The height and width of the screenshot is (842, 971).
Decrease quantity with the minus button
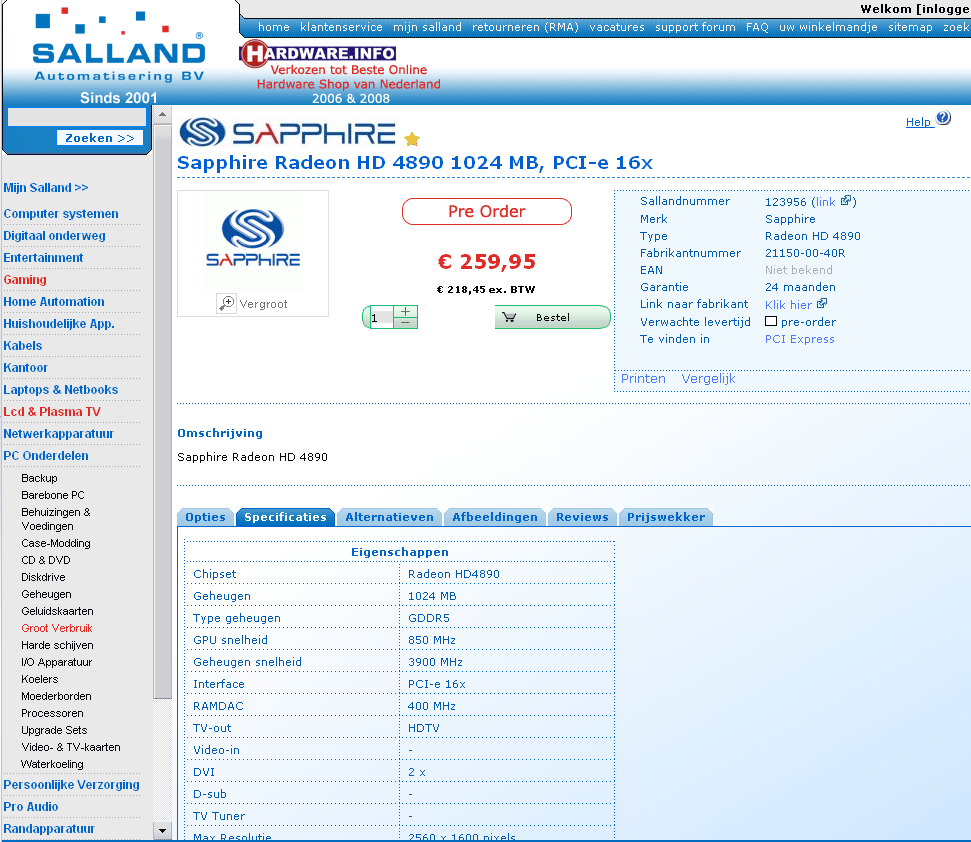(405, 323)
